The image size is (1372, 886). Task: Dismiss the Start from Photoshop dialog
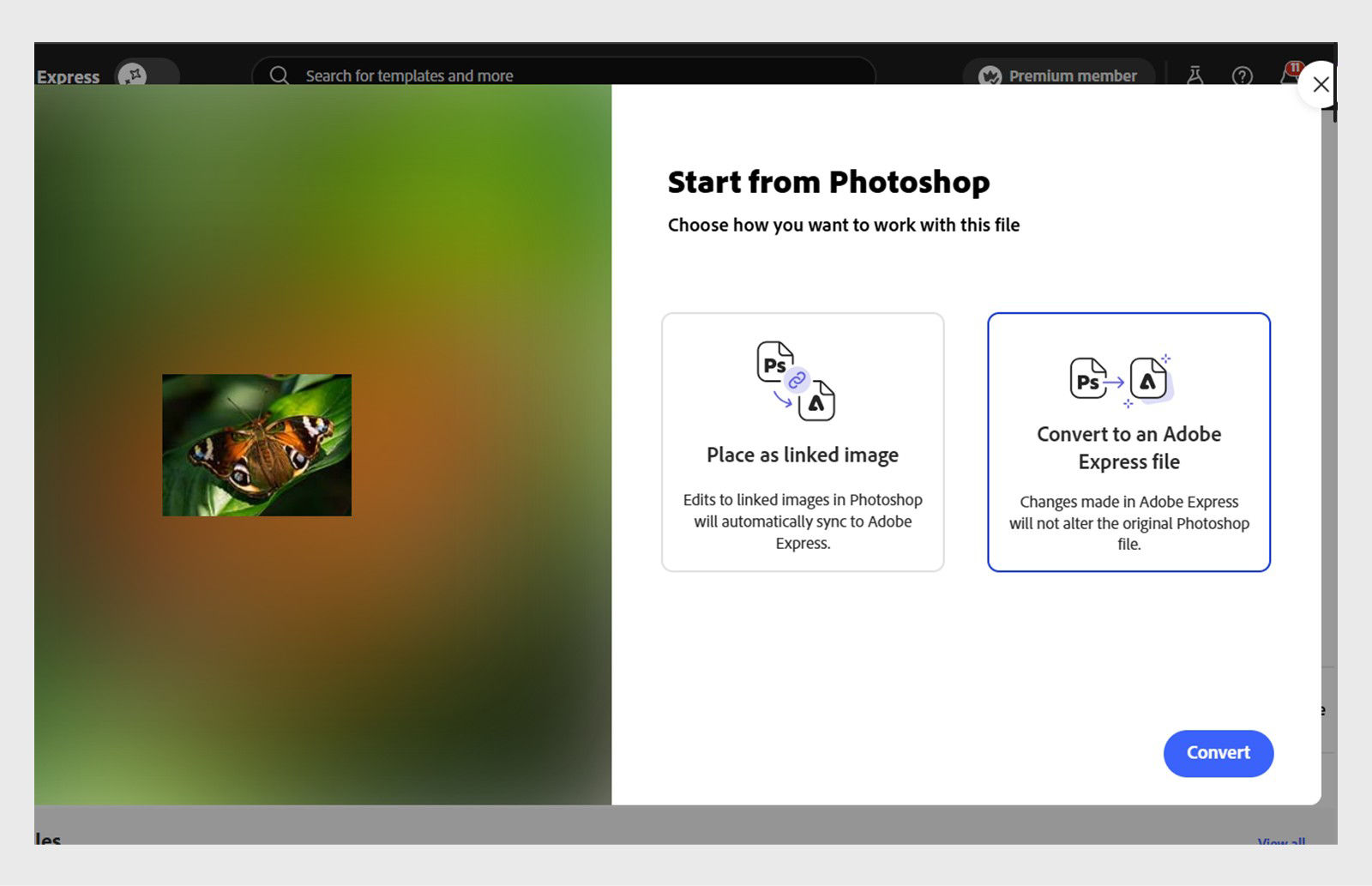[1321, 85]
